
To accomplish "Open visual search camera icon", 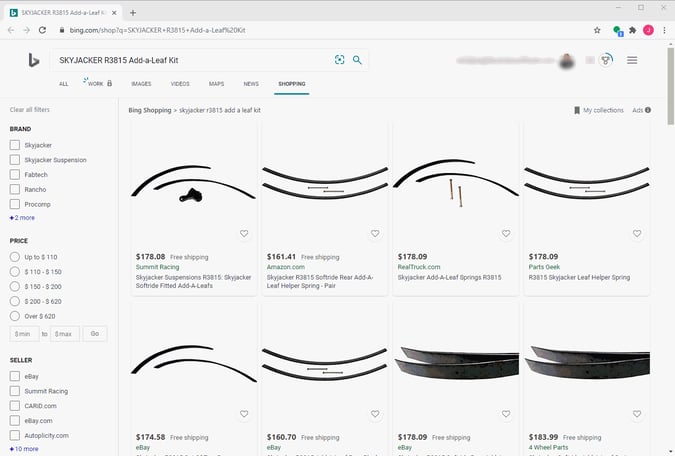I will click(x=339, y=60).
